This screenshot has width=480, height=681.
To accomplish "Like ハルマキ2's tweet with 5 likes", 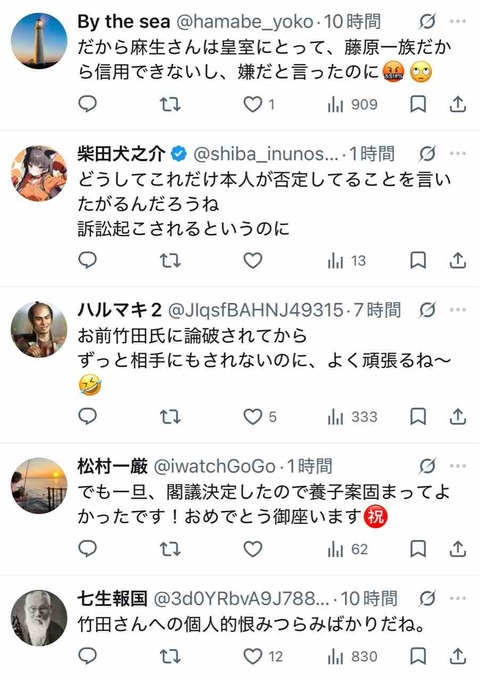I will point(259,417).
